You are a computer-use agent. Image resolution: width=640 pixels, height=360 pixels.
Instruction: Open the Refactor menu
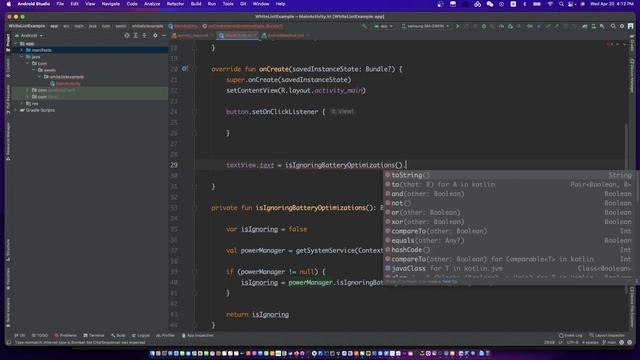point(175,4)
